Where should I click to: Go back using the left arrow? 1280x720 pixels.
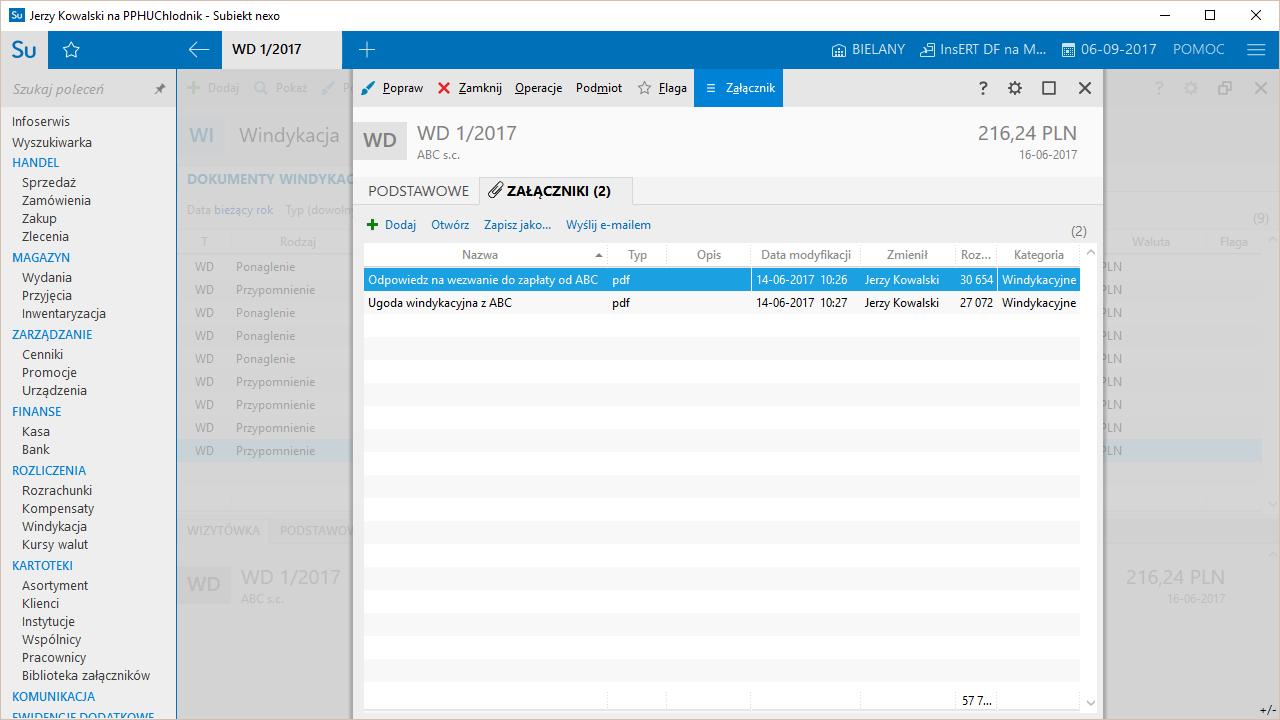click(198, 50)
